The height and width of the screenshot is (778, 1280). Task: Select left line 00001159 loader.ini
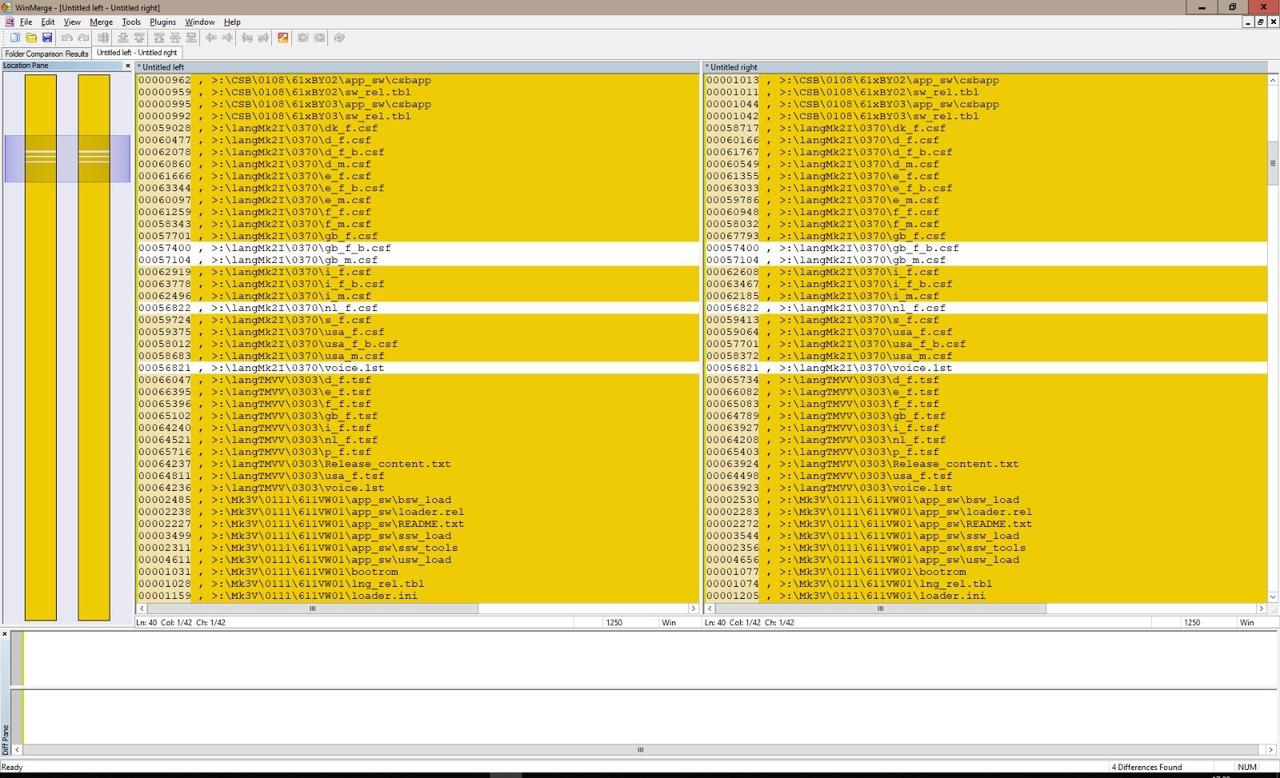417,596
